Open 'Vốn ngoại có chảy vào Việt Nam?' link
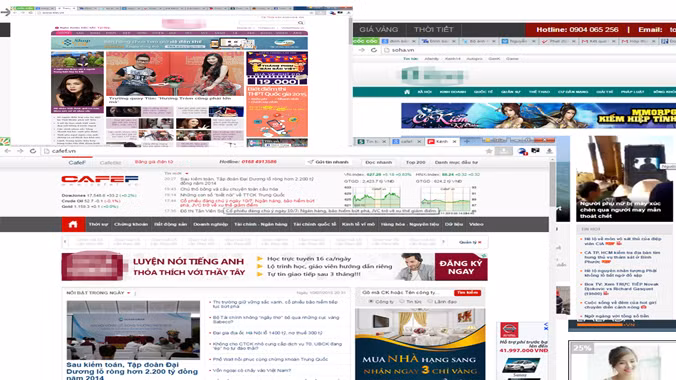676x380 pixels. tap(252, 371)
